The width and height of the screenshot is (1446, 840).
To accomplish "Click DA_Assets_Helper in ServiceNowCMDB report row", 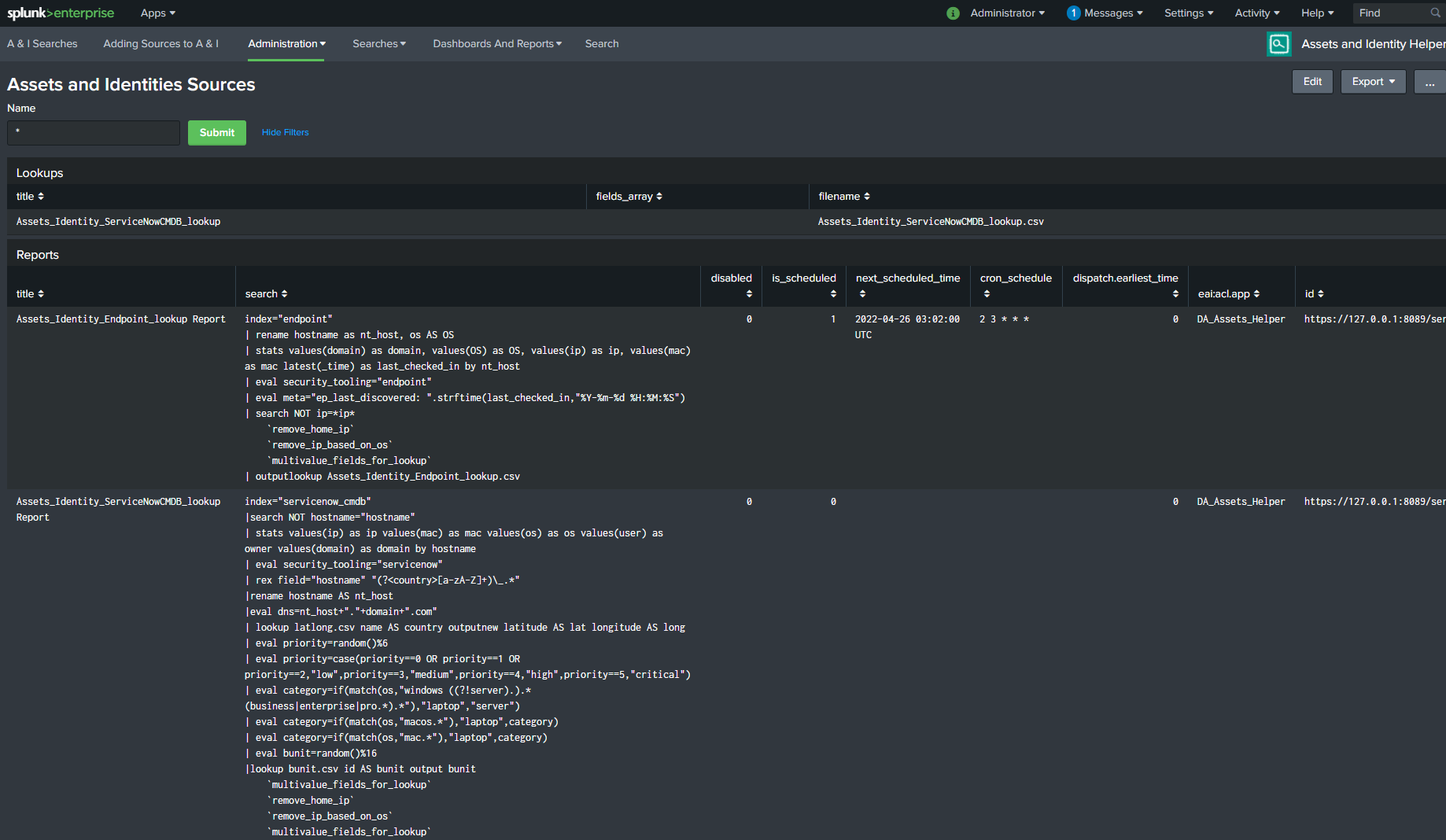I will coord(1241,502).
